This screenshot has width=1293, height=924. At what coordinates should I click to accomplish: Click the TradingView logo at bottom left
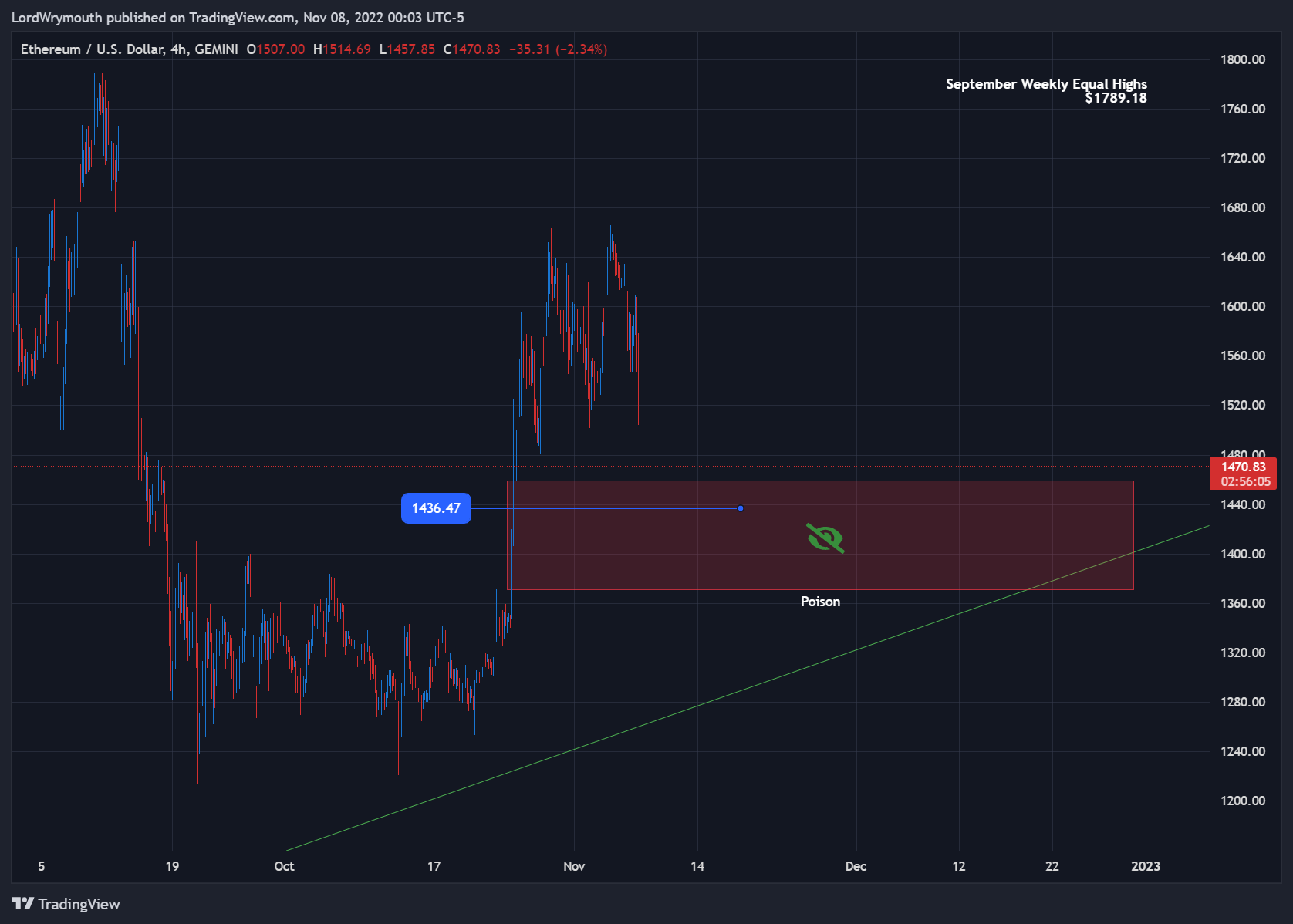pyautogui.click(x=66, y=904)
